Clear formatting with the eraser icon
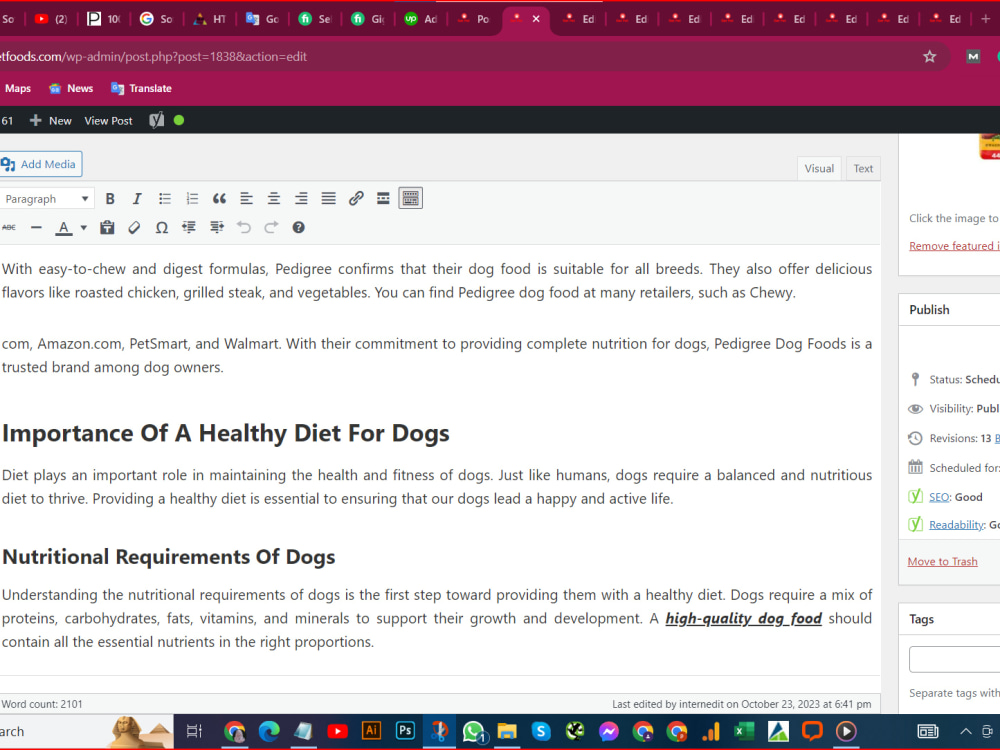This screenshot has height=750, width=1000. 134,228
